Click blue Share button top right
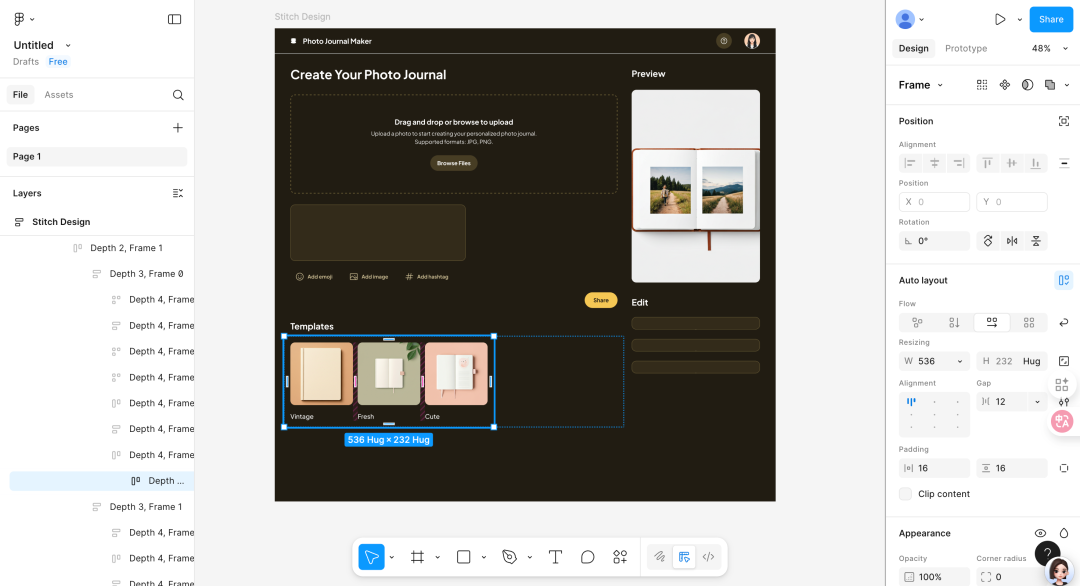This screenshot has width=1080, height=586. tap(1051, 19)
